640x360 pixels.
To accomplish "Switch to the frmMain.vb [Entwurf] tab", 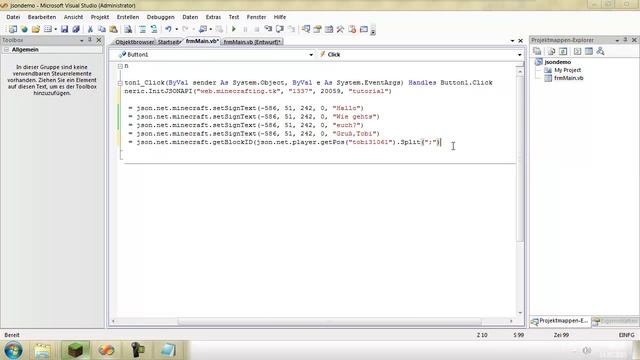I will pos(252,42).
